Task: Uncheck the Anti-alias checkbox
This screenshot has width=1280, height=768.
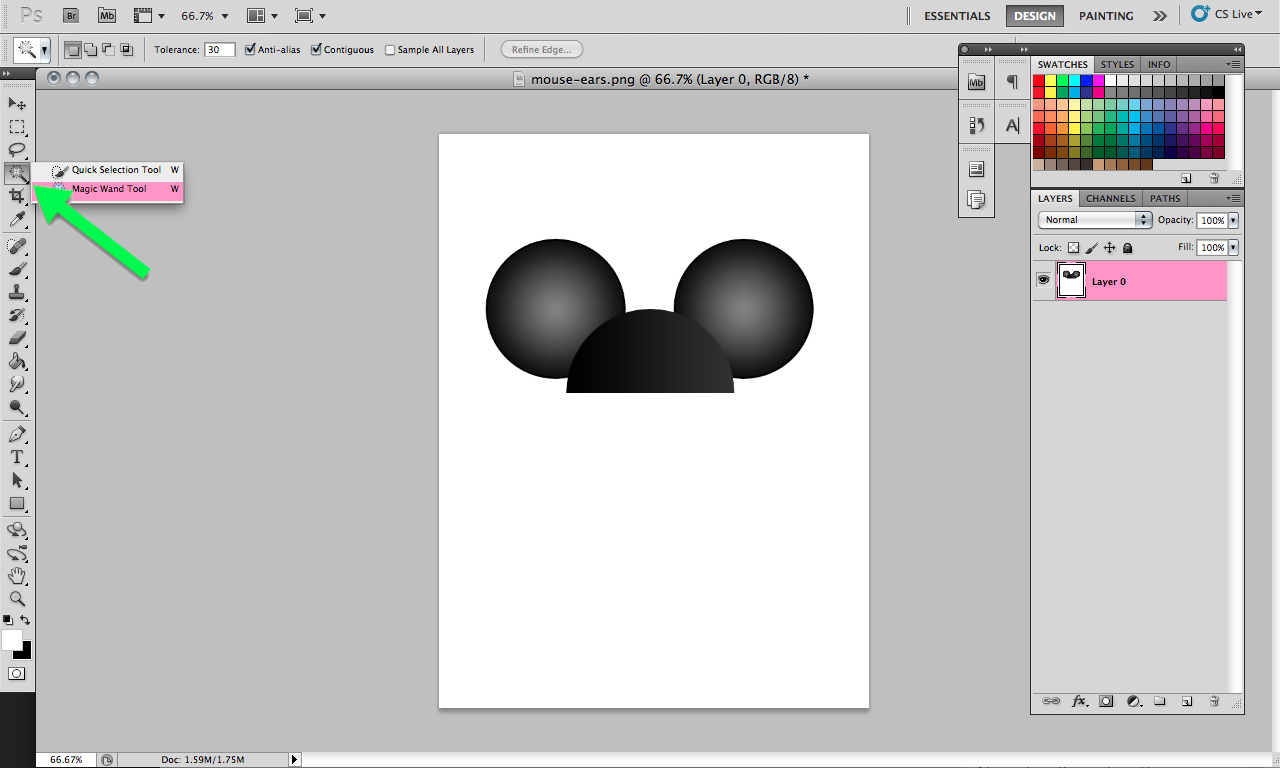Action: click(x=251, y=49)
